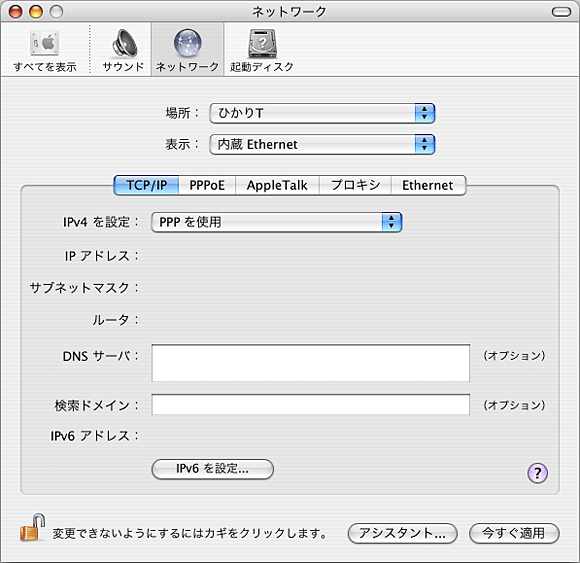Click the IPv6 を設定... button

tap(213, 469)
